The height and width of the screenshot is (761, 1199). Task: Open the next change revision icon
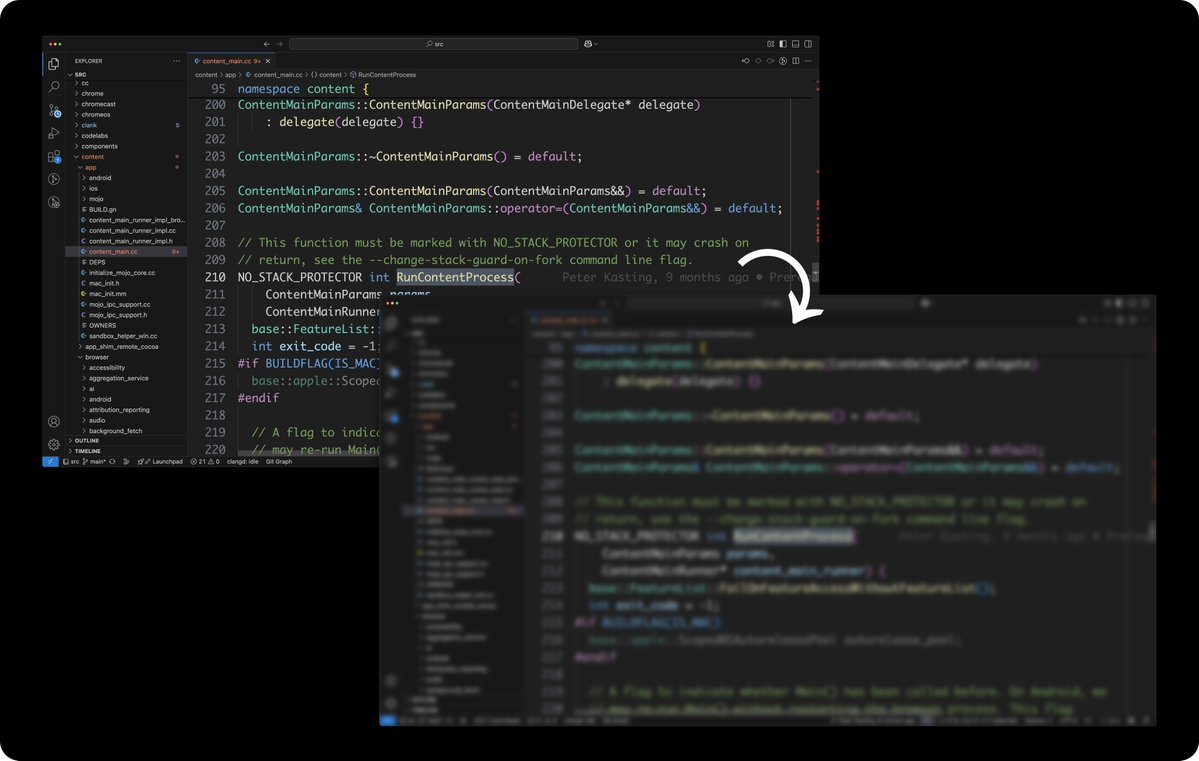tap(771, 61)
